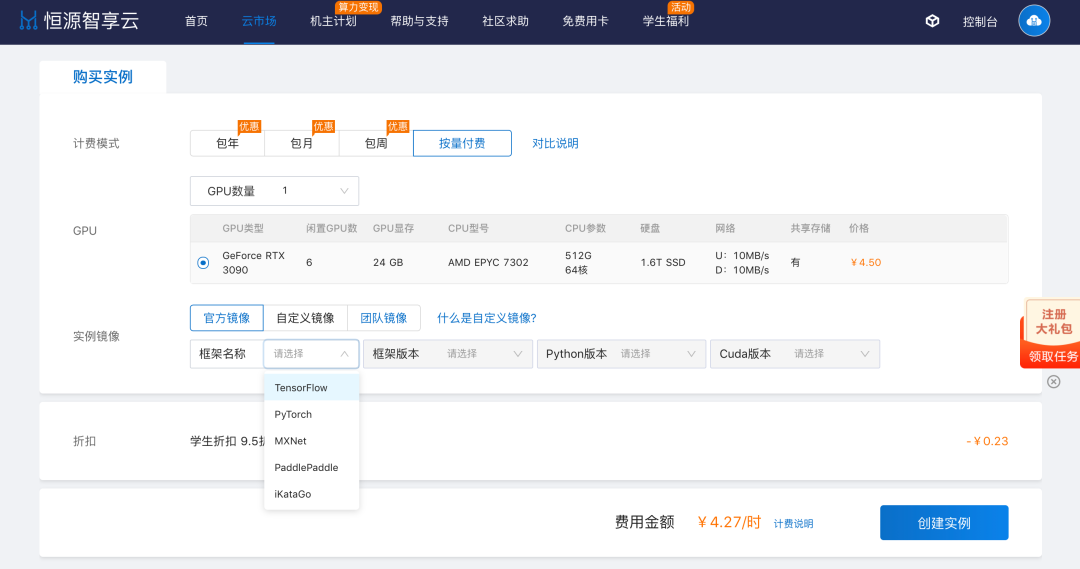
Task: Click the ¥4.27/时 total amount
Action: [729, 522]
